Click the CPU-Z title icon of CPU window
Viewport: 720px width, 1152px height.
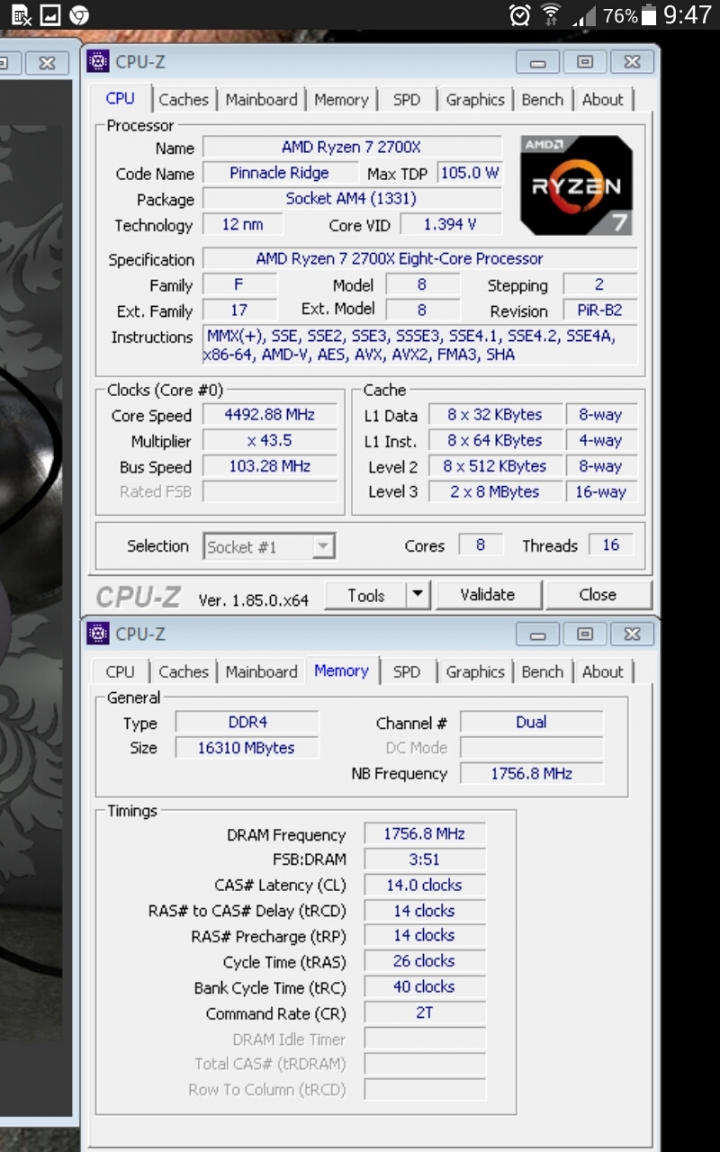(x=98, y=62)
